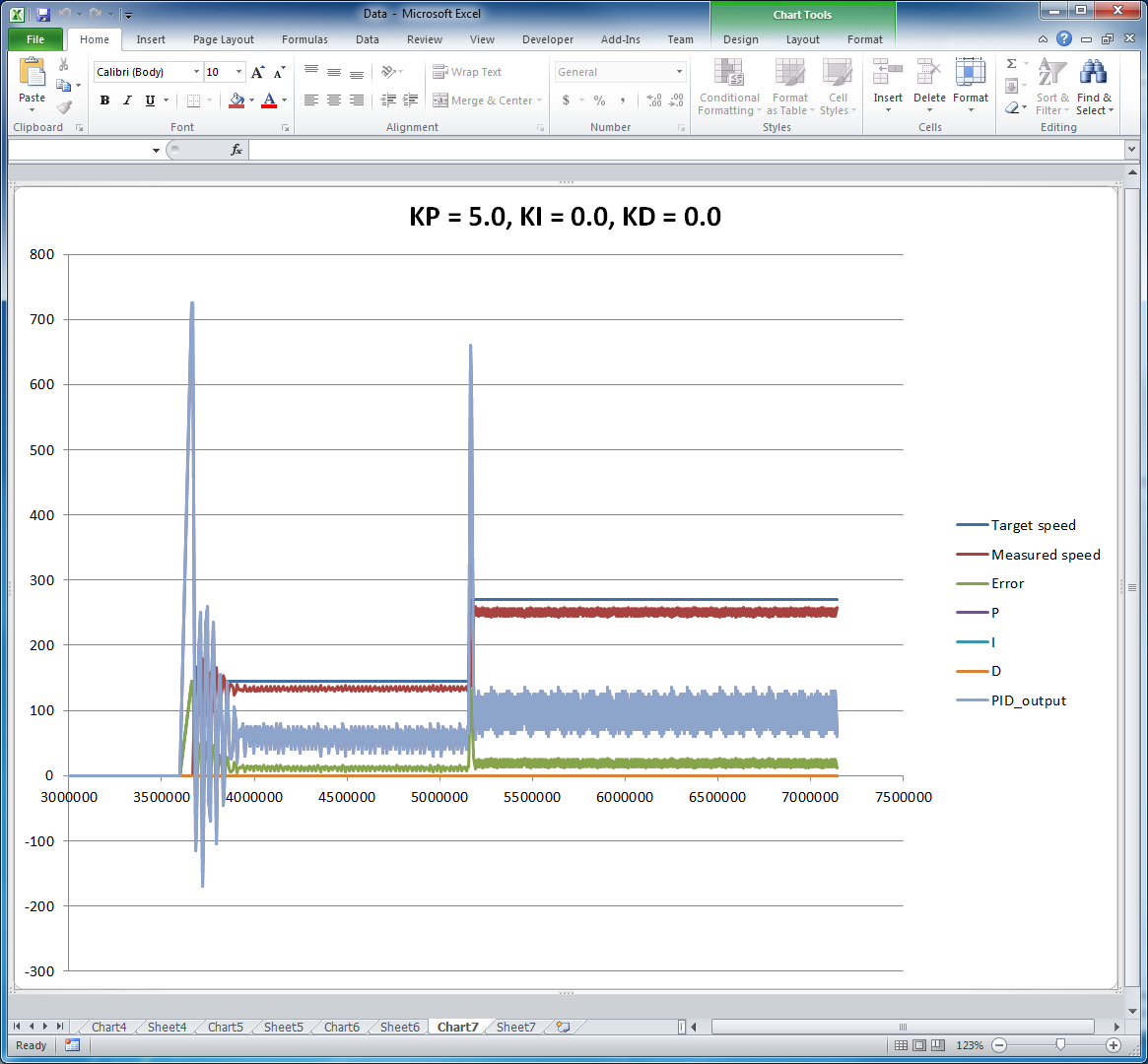Click the Increase Indent icon
Viewport: 1148px width, 1064px height.
(x=411, y=100)
